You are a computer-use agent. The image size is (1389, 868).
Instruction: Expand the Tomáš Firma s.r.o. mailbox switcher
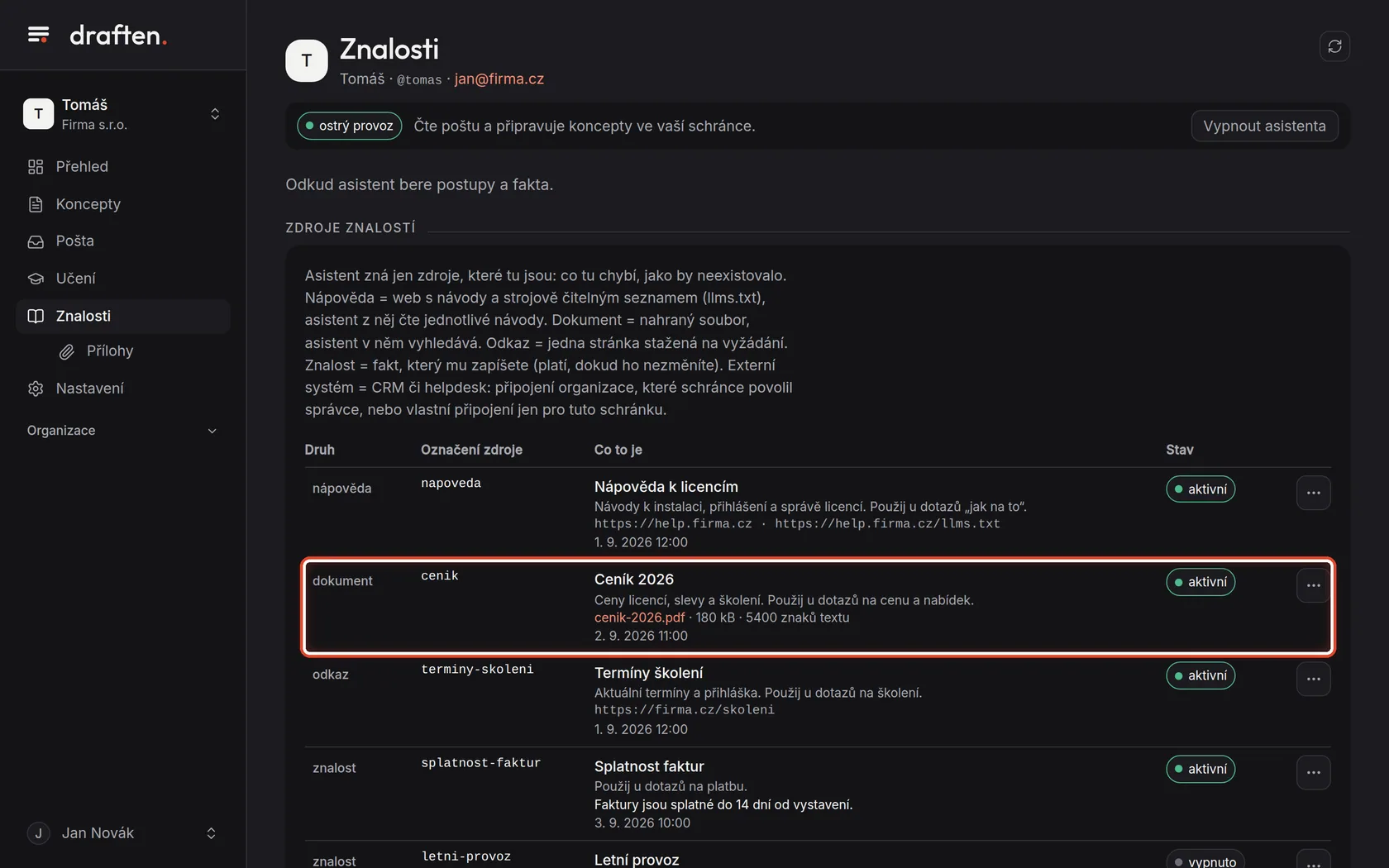122,114
